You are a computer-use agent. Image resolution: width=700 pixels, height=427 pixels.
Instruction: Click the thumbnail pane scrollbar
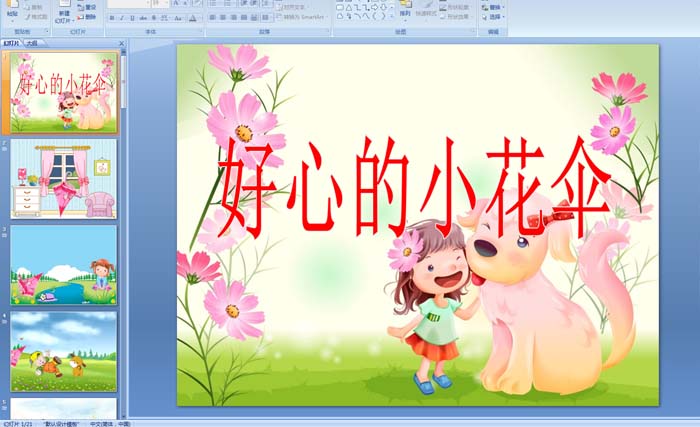[x=124, y=80]
